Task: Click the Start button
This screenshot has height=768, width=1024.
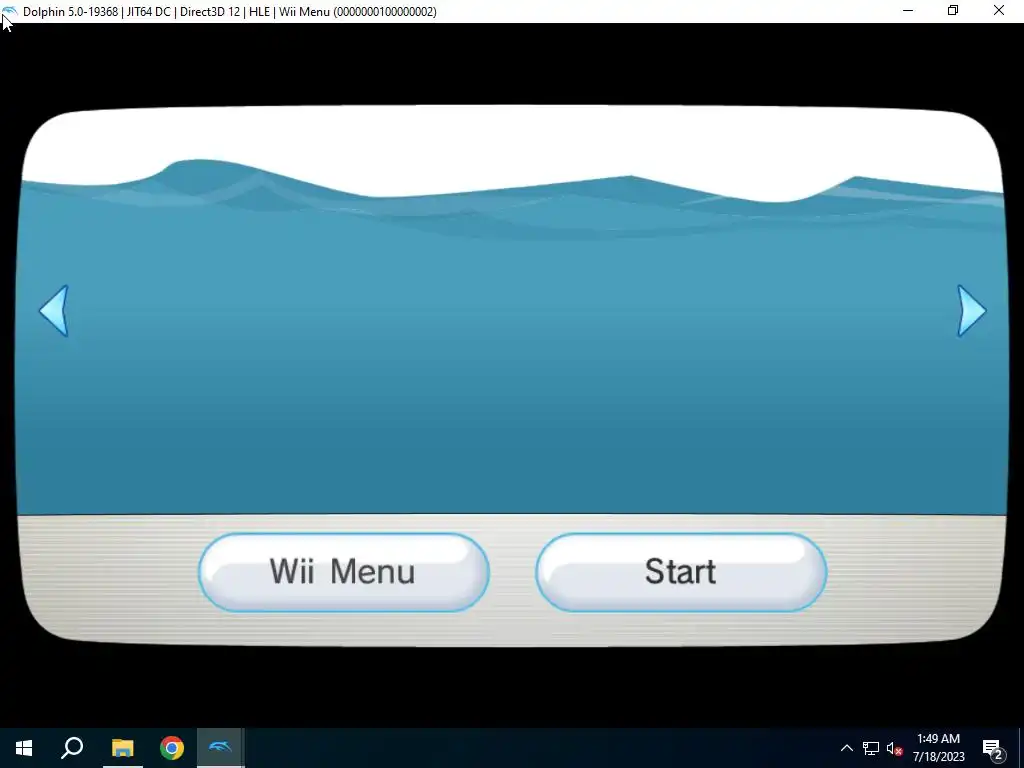Action: coord(681,572)
